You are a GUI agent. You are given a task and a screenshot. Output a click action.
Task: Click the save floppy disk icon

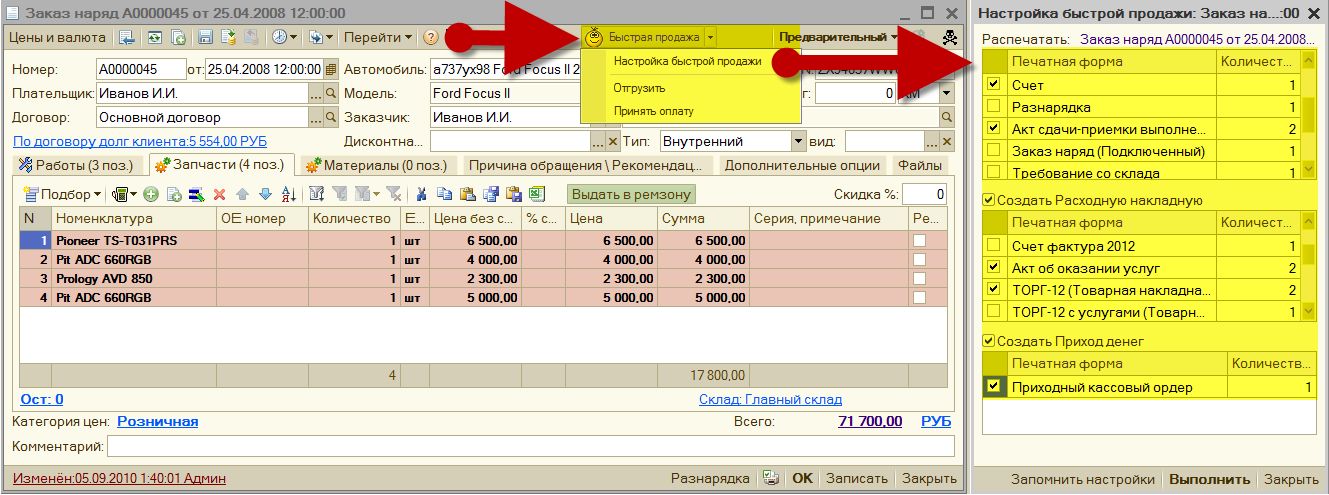coord(205,37)
